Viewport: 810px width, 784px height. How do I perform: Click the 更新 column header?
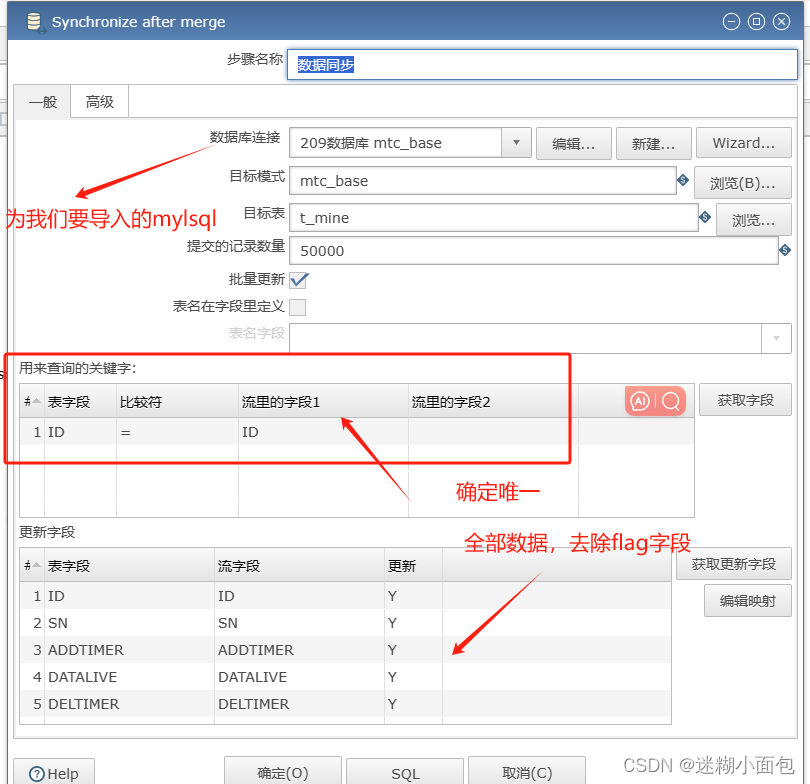tap(413, 566)
